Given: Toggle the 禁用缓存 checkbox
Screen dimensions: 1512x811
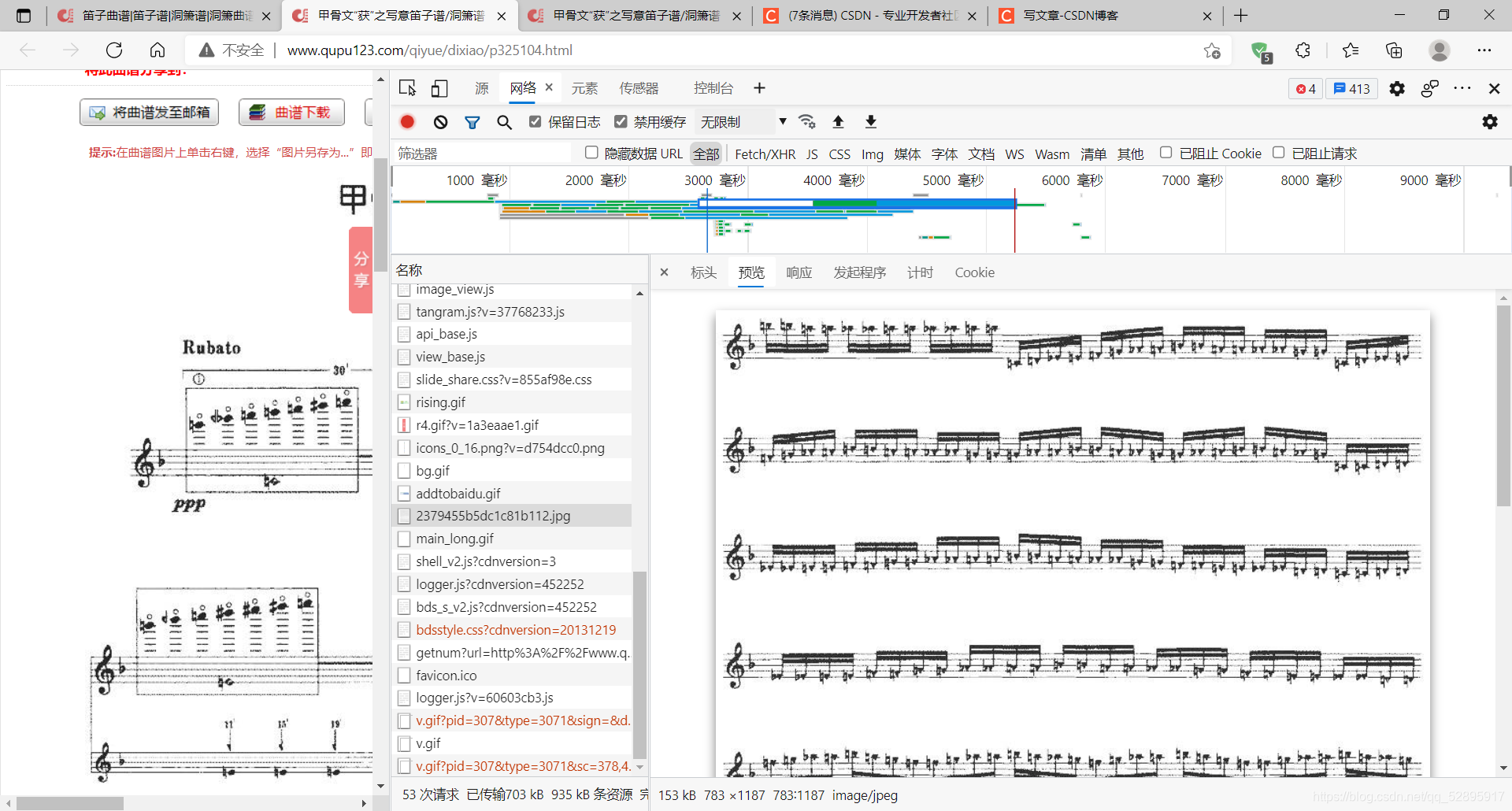Looking at the screenshot, I should (621, 121).
